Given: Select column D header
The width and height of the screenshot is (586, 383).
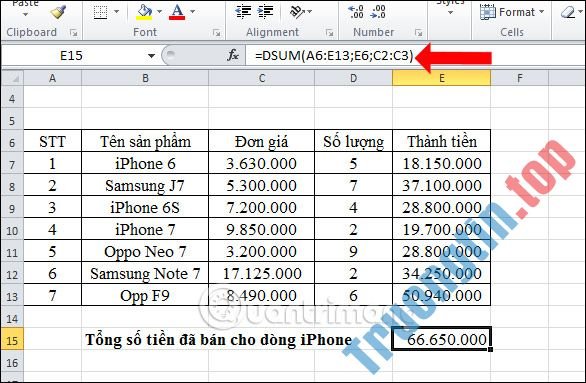Looking at the screenshot, I should tap(354, 78).
